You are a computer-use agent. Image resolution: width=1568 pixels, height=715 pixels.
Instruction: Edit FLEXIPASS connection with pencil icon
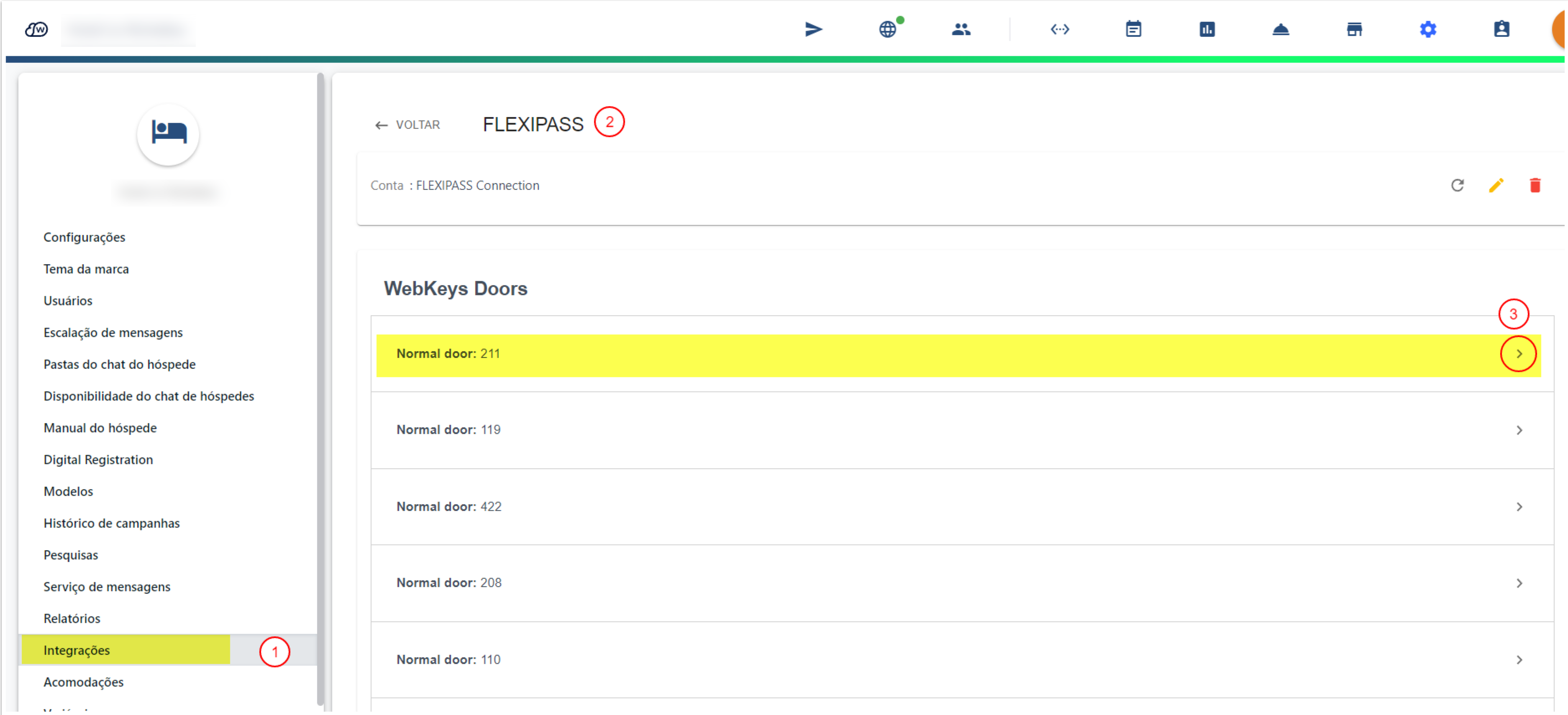(1496, 185)
